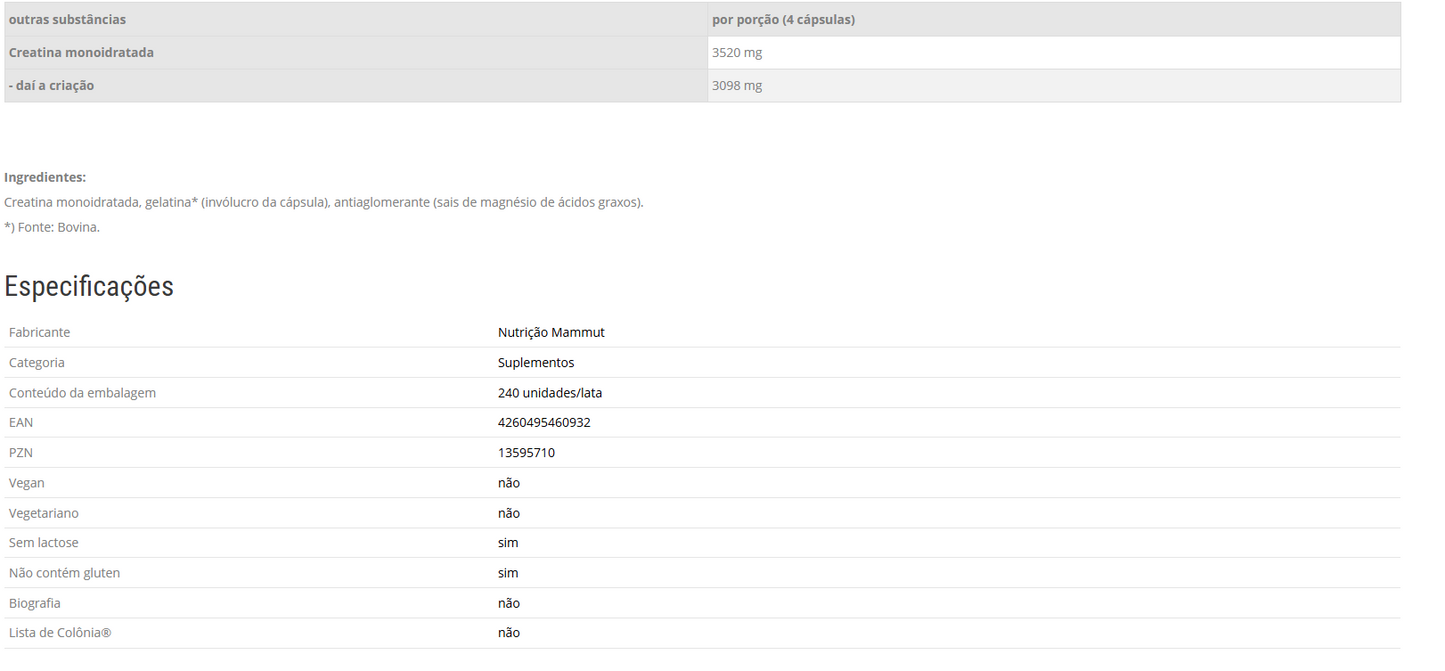Click the 'Não contém gluten' label
The image size is (1445, 671).
pyautogui.click(x=64, y=573)
